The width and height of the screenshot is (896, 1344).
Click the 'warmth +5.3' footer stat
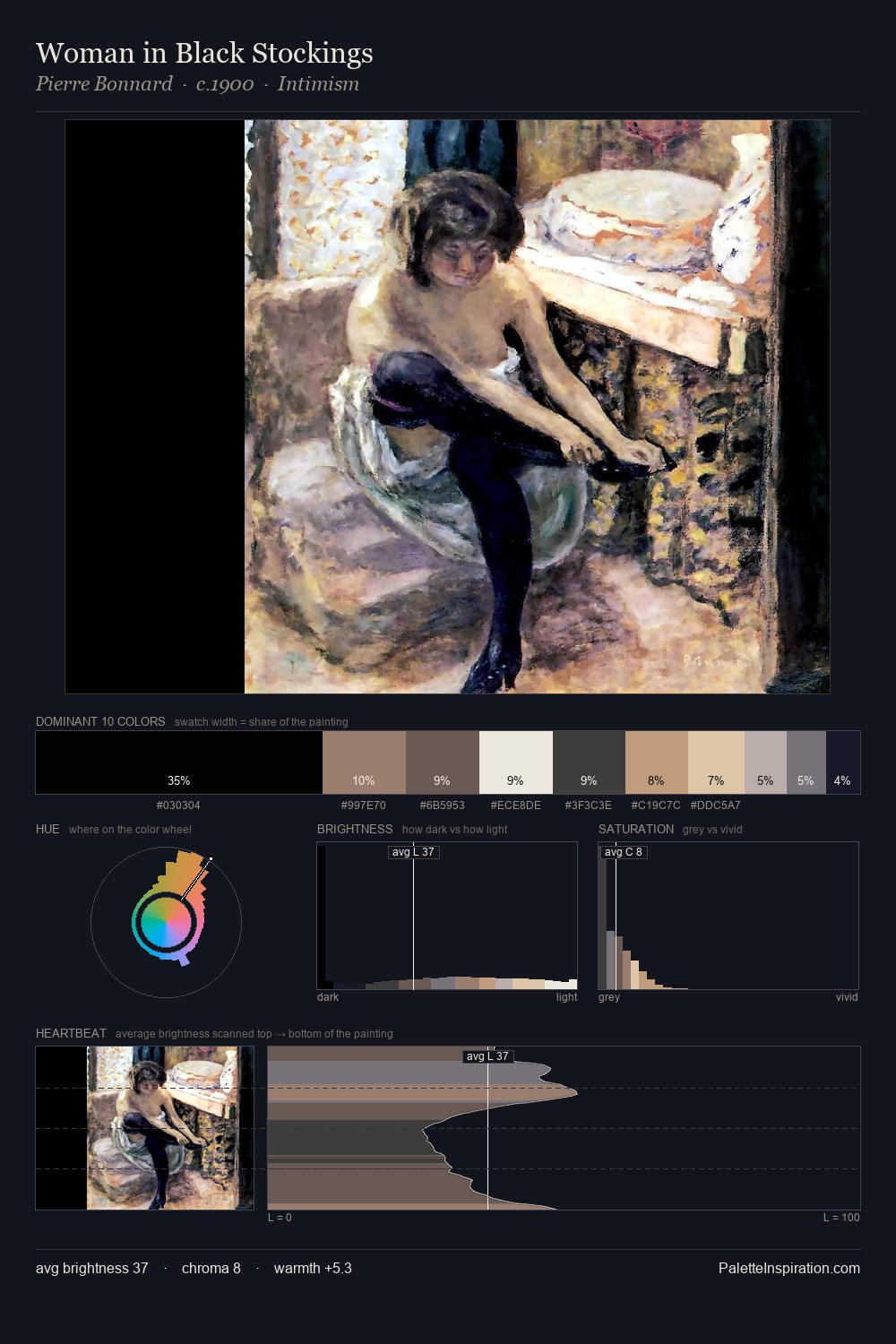coord(313,1269)
